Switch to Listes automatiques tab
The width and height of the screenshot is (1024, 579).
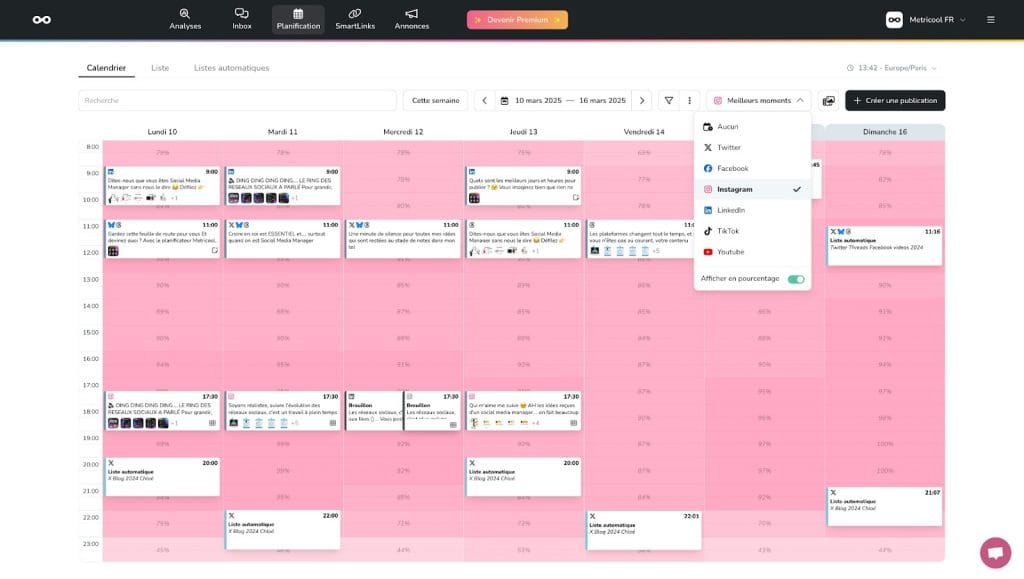coord(231,68)
